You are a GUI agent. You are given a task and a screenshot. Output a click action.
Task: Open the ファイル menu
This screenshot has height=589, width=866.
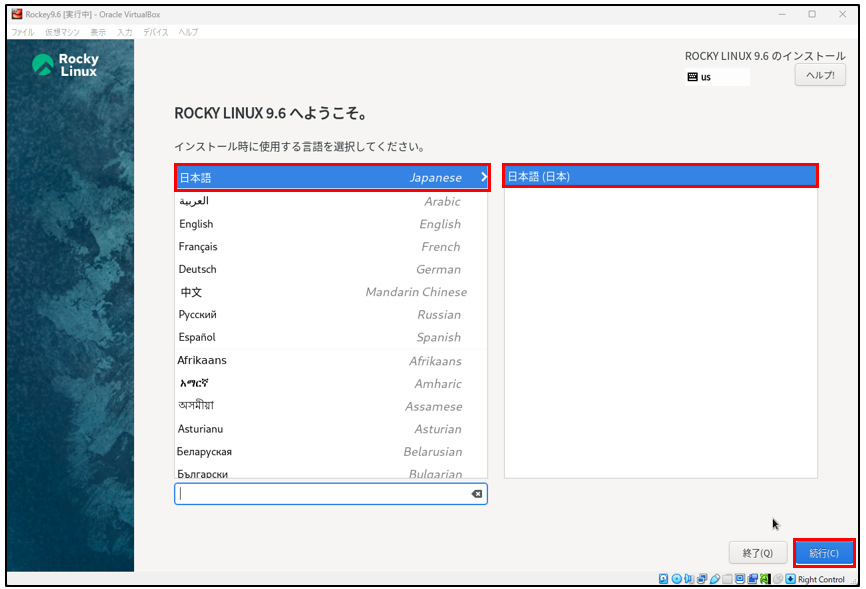[22, 32]
